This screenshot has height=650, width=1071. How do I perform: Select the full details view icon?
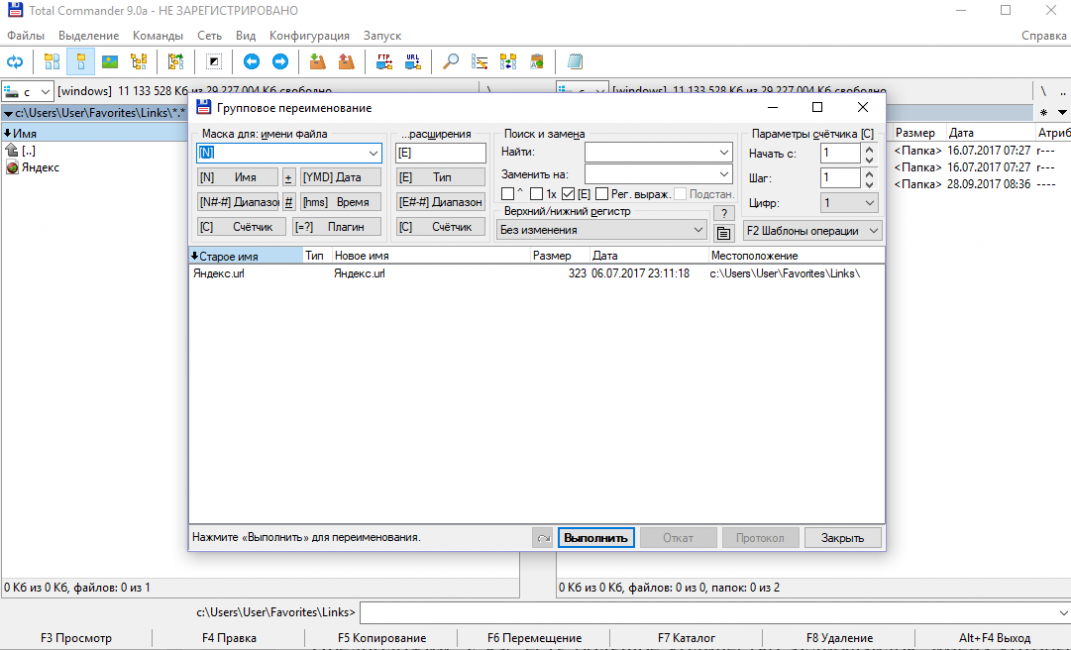(81, 62)
